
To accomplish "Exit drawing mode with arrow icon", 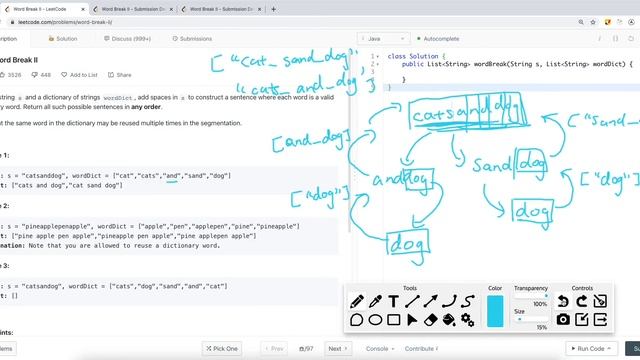I will [x=600, y=320].
